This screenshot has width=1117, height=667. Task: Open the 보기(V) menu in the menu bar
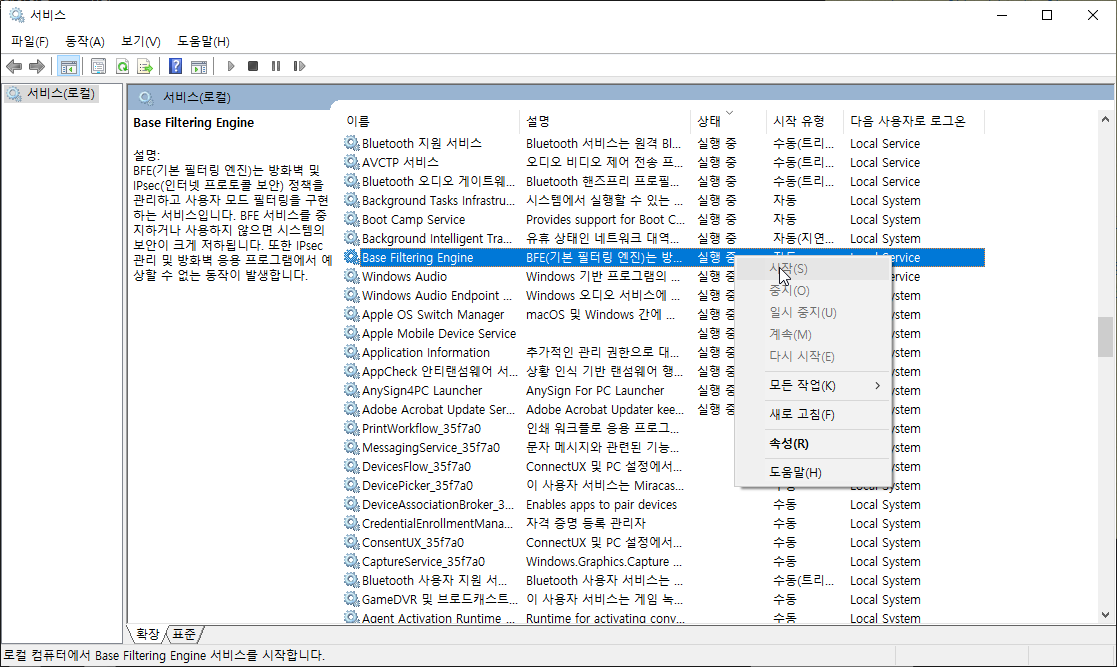click(140, 41)
